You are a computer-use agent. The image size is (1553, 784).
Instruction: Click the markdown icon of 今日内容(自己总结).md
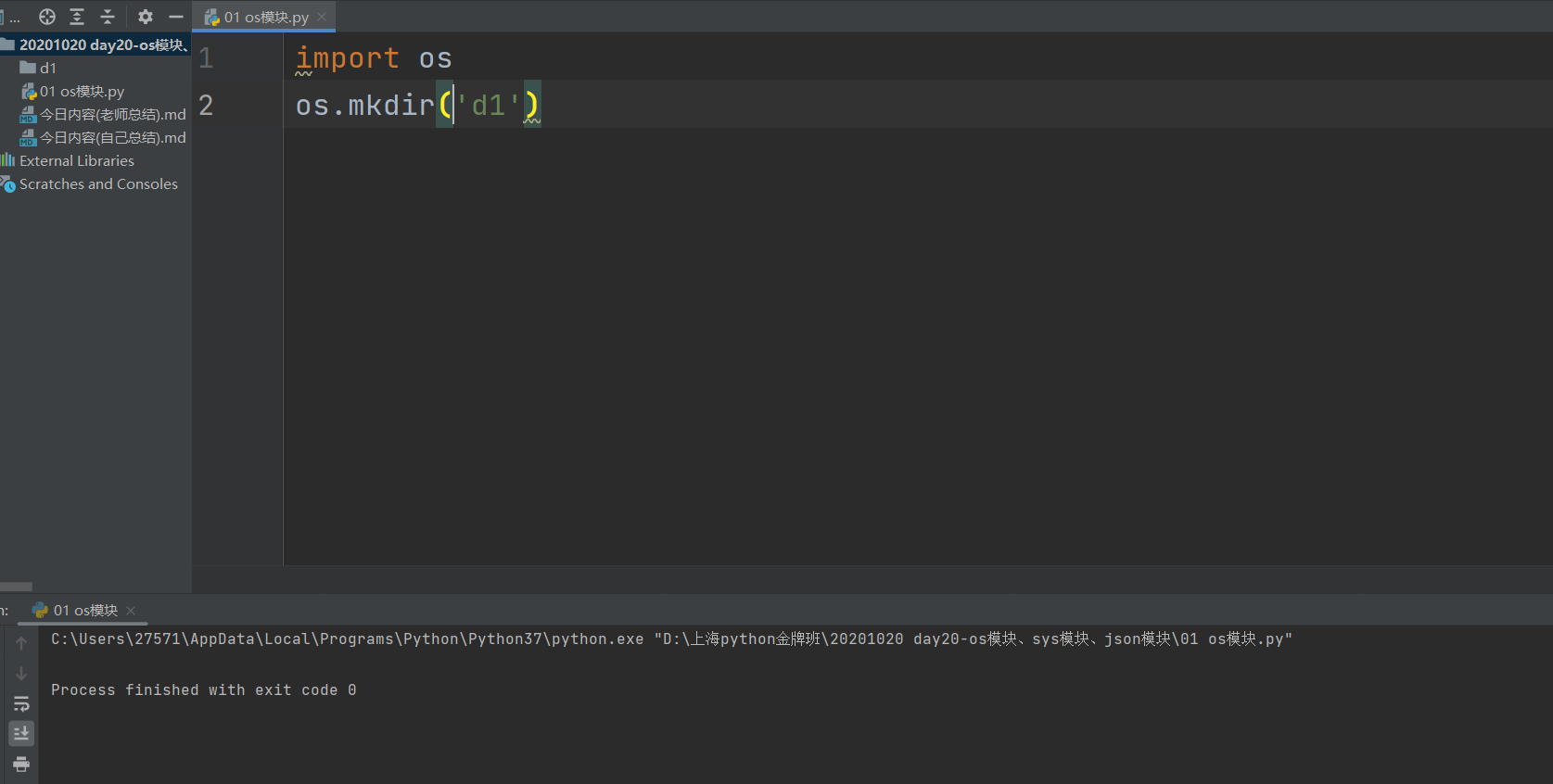[x=28, y=137]
